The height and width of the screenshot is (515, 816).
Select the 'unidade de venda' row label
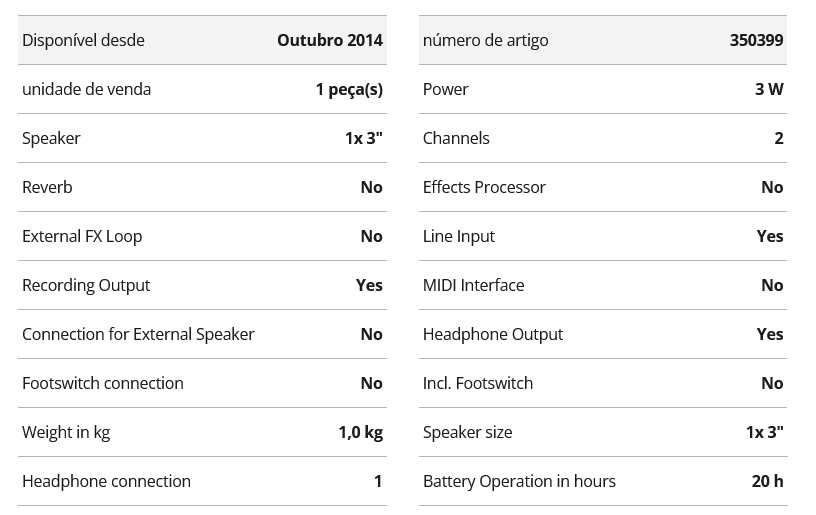86,89
